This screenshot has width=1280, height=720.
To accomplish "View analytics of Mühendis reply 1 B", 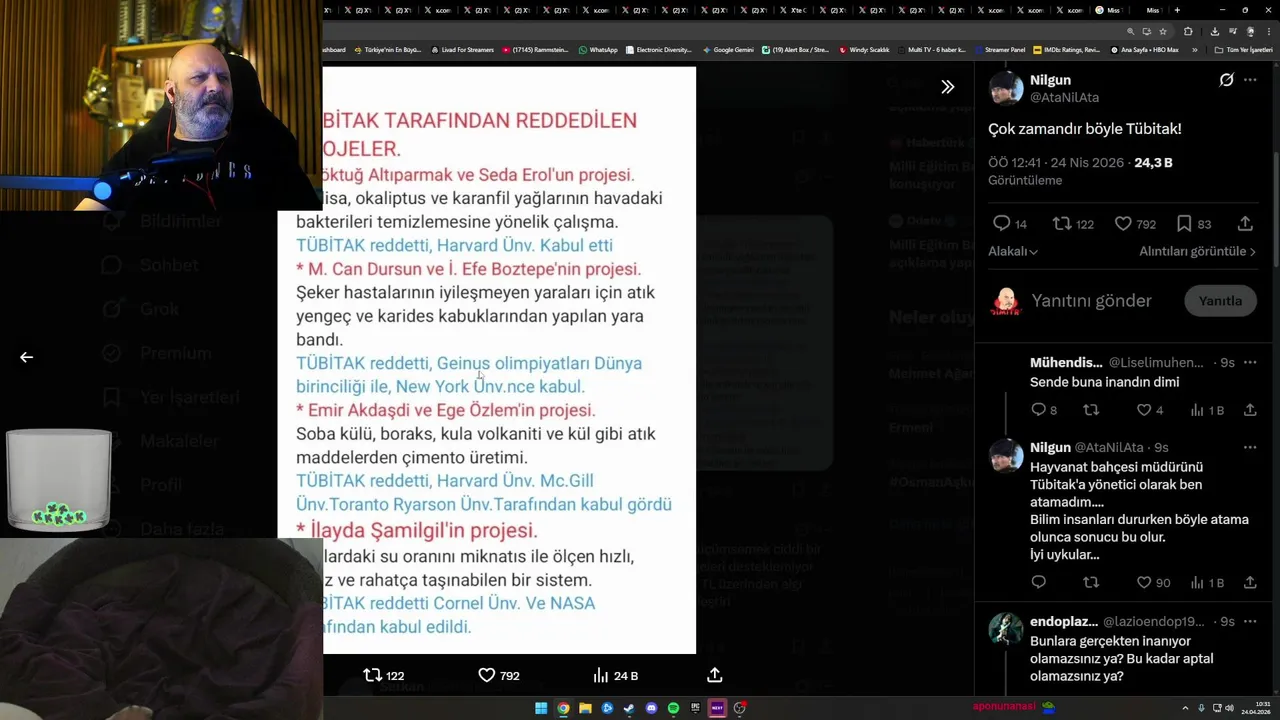I will 1207,410.
